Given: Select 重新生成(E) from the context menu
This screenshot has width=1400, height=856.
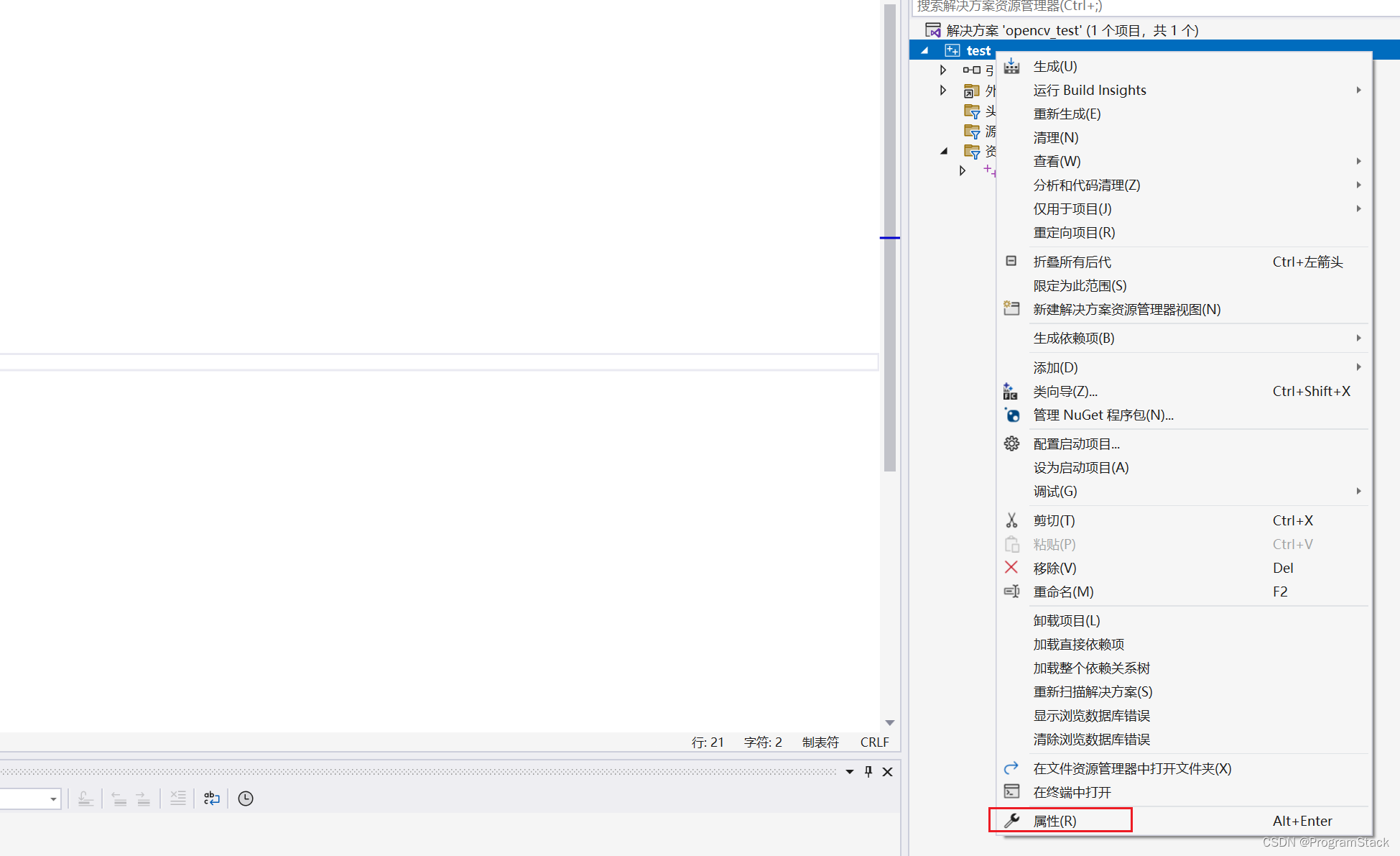Looking at the screenshot, I should 1067,113.
